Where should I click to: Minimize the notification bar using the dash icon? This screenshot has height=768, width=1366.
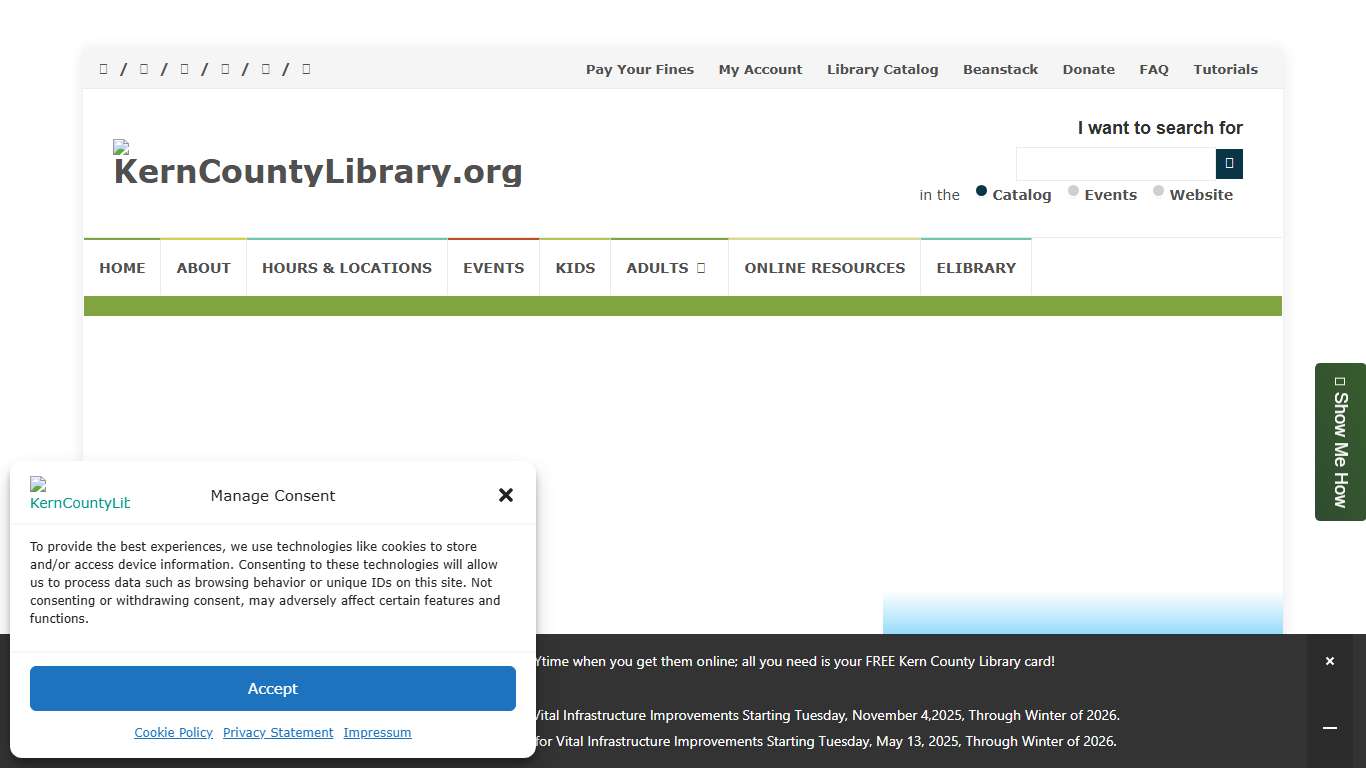click(x=1330, y=728)
